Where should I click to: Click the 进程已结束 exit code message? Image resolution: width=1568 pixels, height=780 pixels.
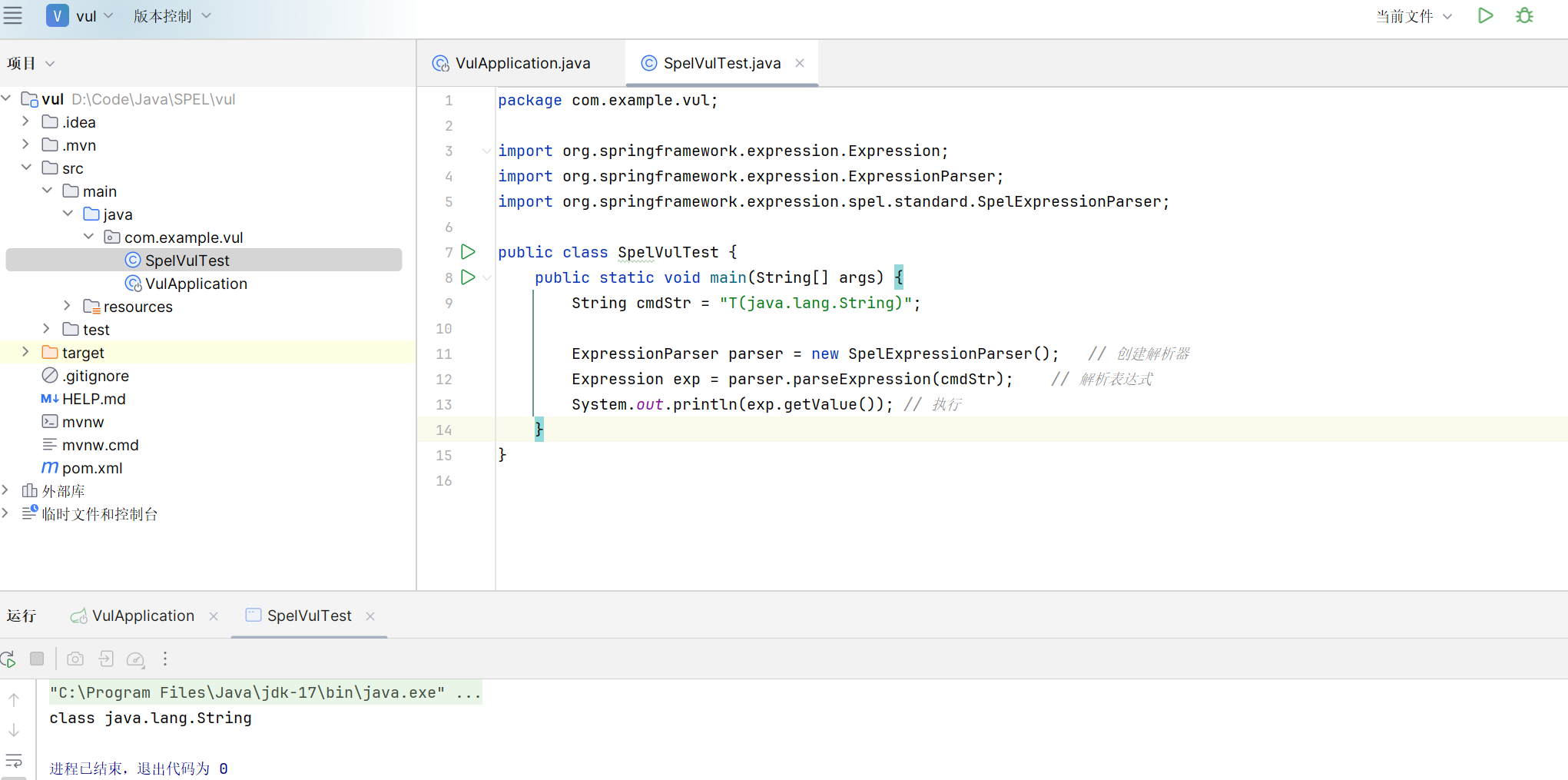click(139, 768)
